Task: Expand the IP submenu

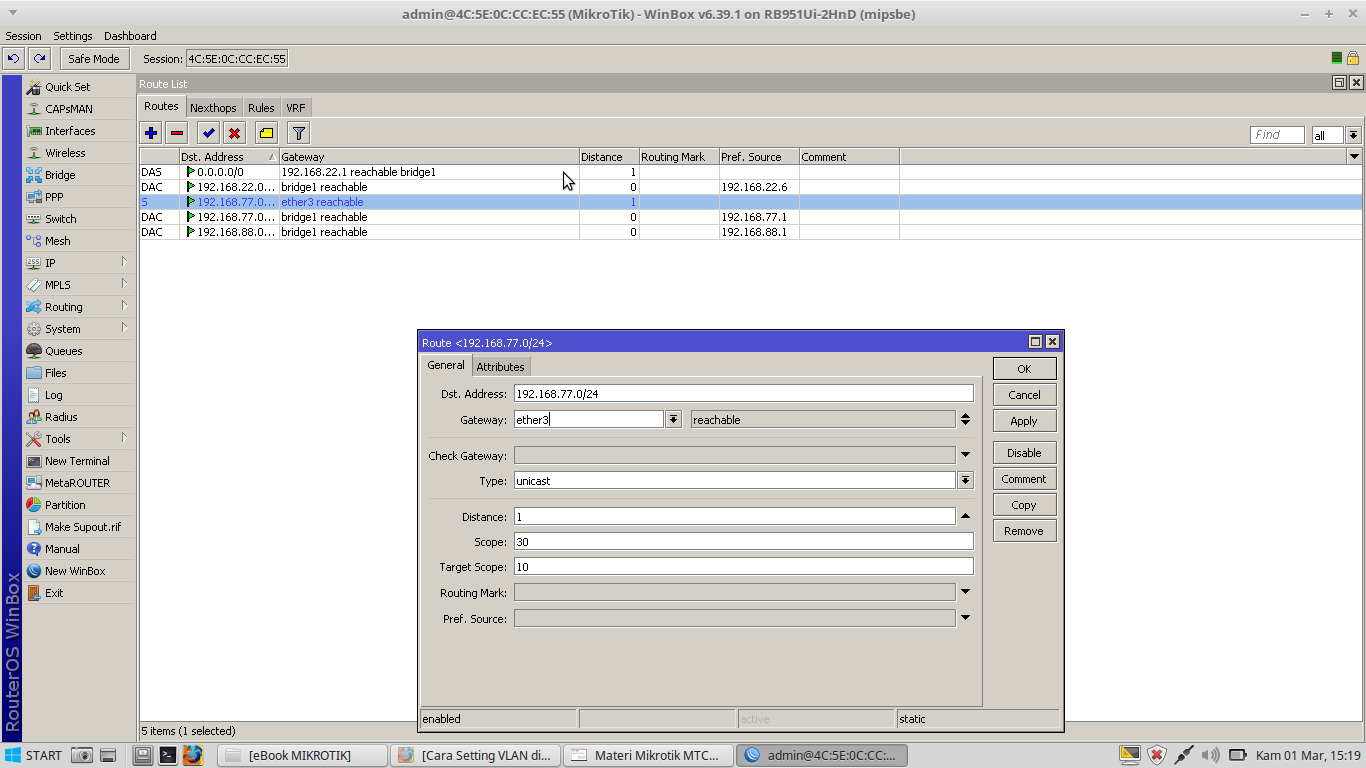Action: coord(79,263)
